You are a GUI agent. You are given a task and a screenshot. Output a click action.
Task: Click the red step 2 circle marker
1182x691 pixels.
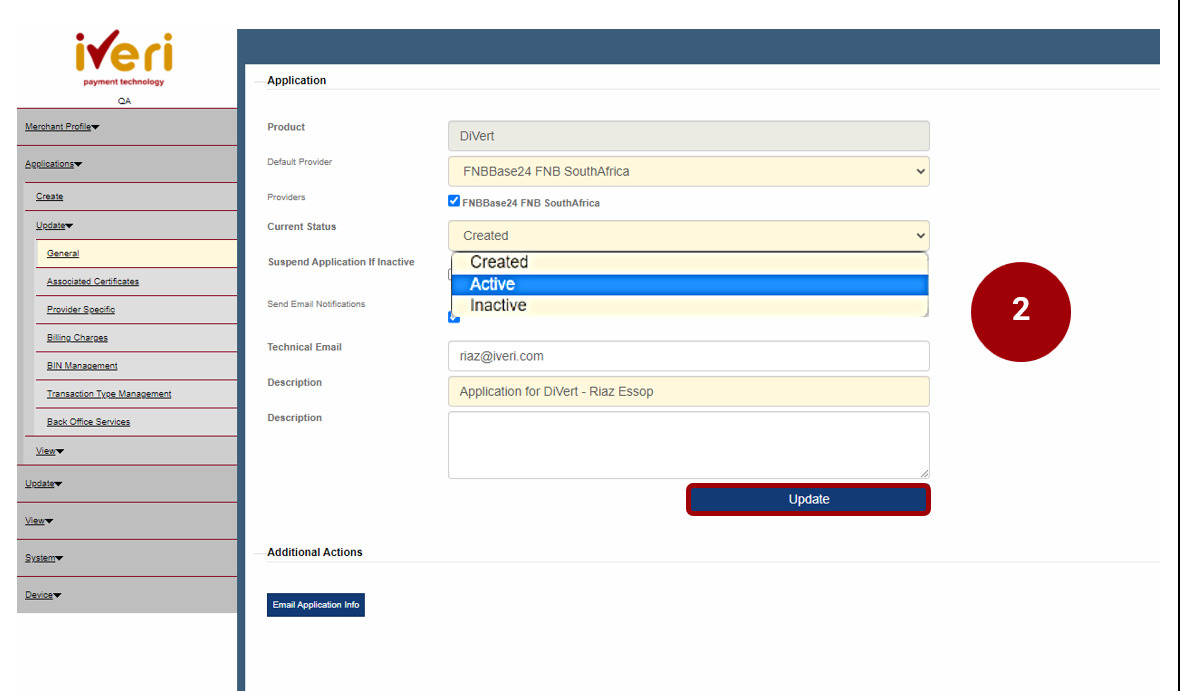1020,311
